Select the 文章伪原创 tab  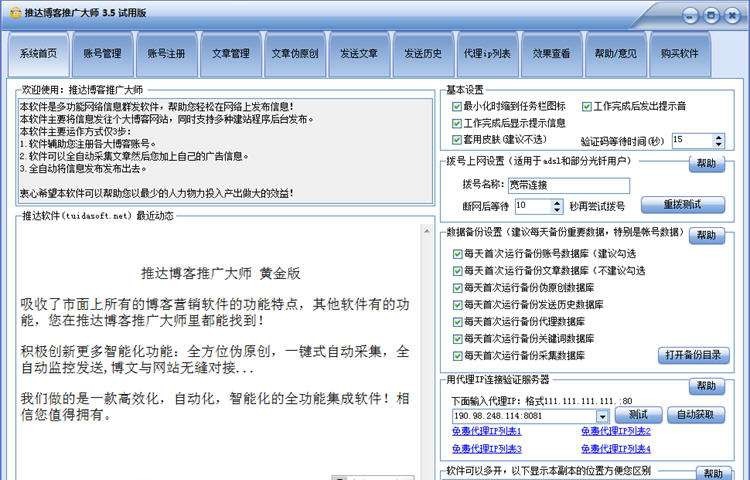(295, 54)
